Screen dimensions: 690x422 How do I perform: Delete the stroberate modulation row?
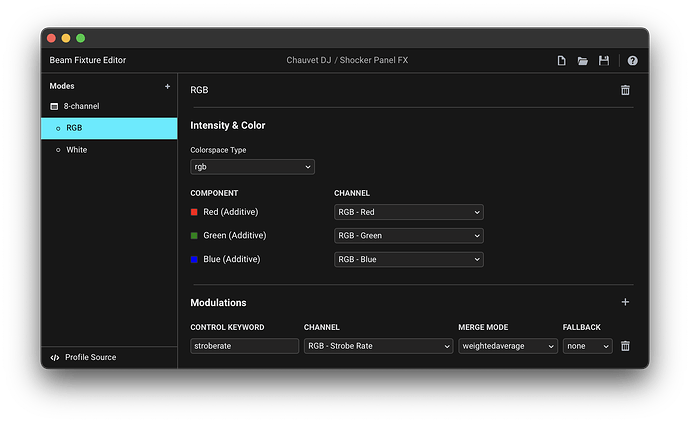[625, 346]
